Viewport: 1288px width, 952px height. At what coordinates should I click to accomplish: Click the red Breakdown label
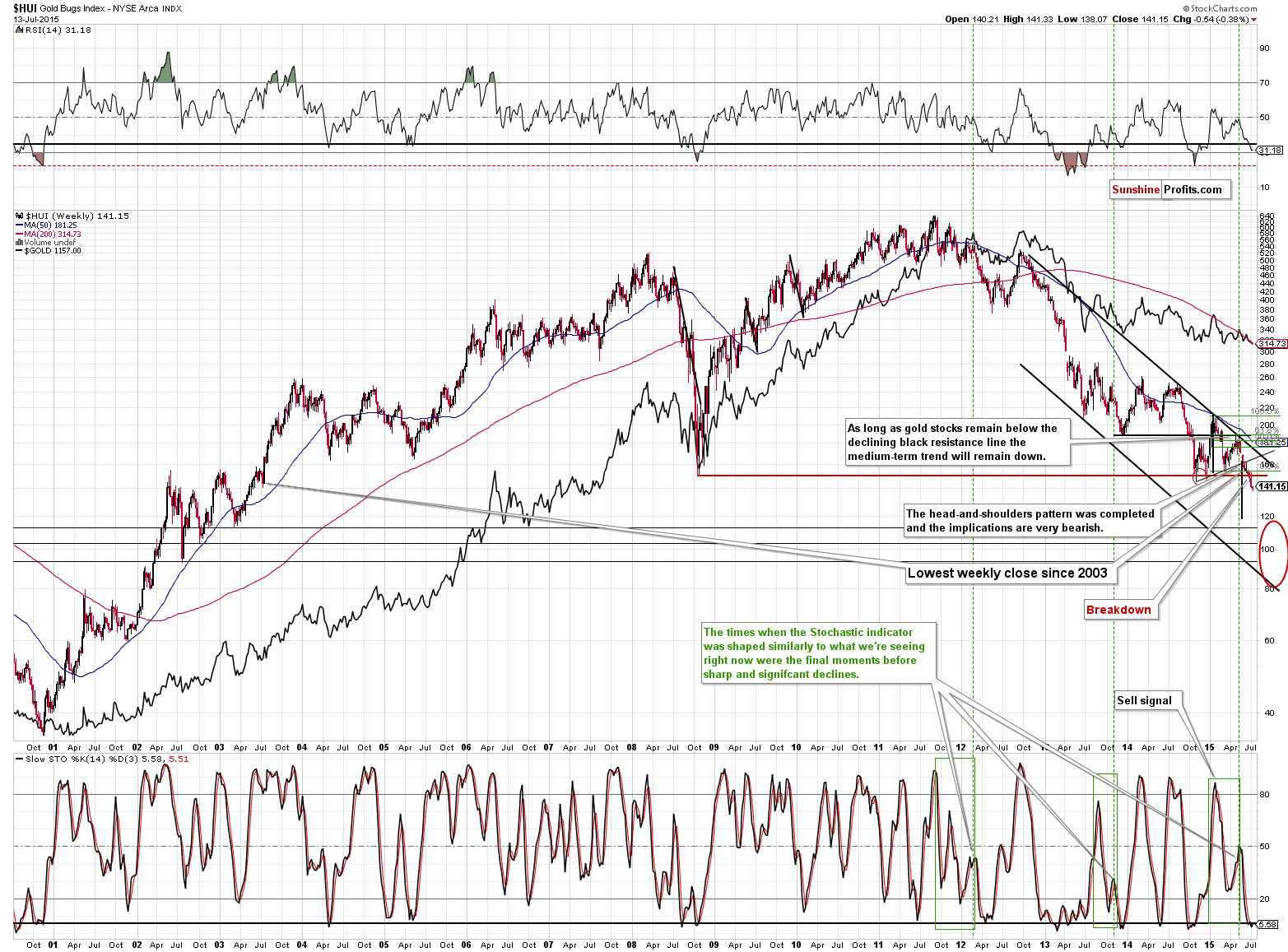coord(1119,610)
